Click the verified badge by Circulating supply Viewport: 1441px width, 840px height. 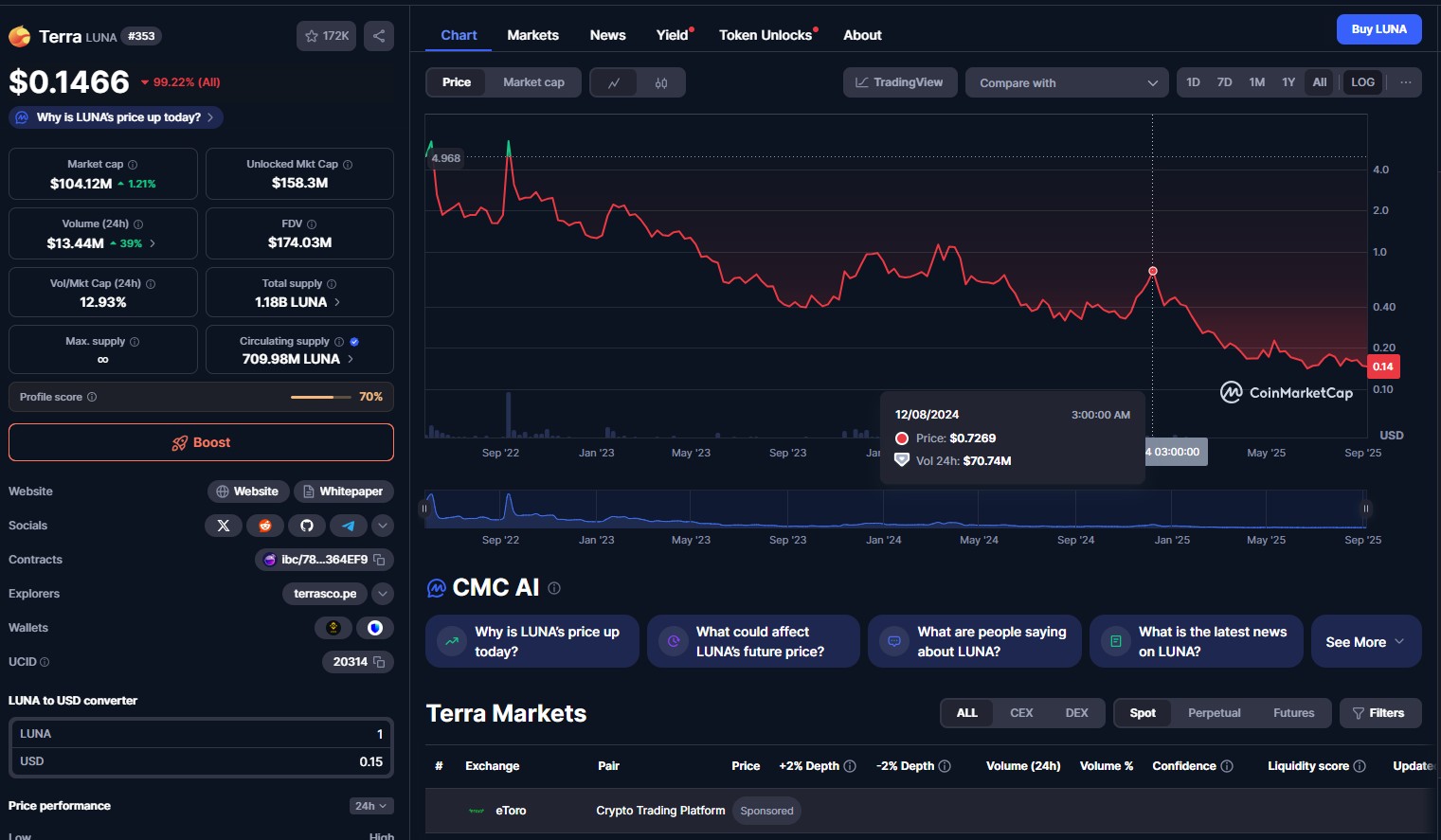pyautogui.click(x=354, y=342)
